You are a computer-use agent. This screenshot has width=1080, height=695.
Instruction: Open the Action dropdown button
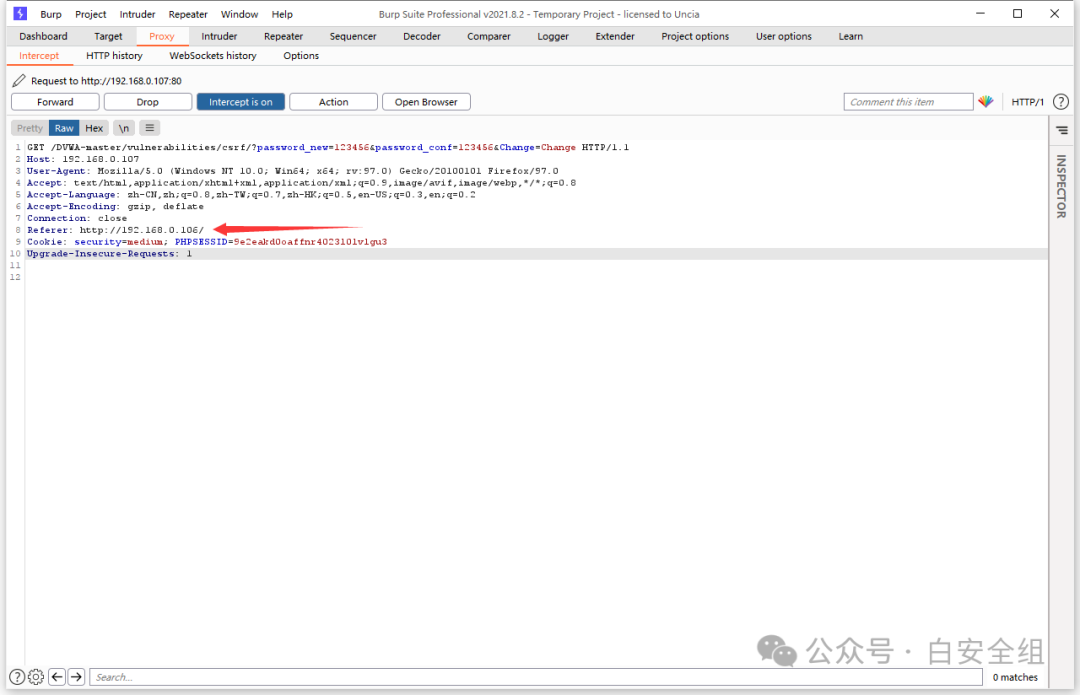[333, 102]
